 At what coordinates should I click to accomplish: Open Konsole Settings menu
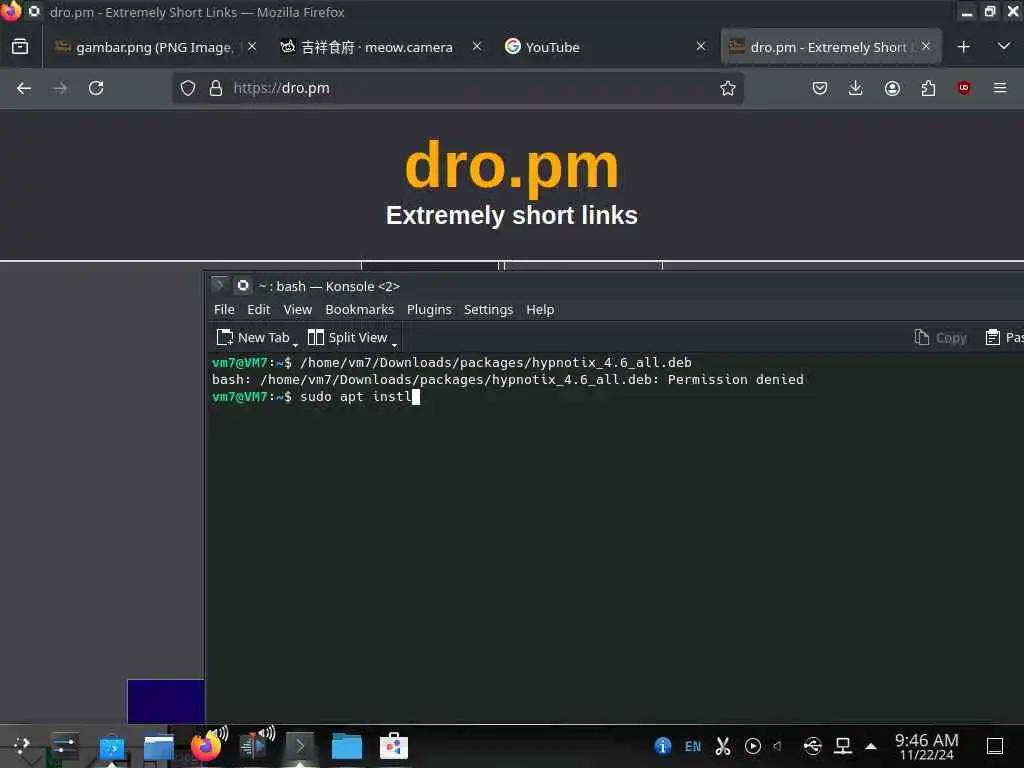pyautogui.click(x=488, y=310)
